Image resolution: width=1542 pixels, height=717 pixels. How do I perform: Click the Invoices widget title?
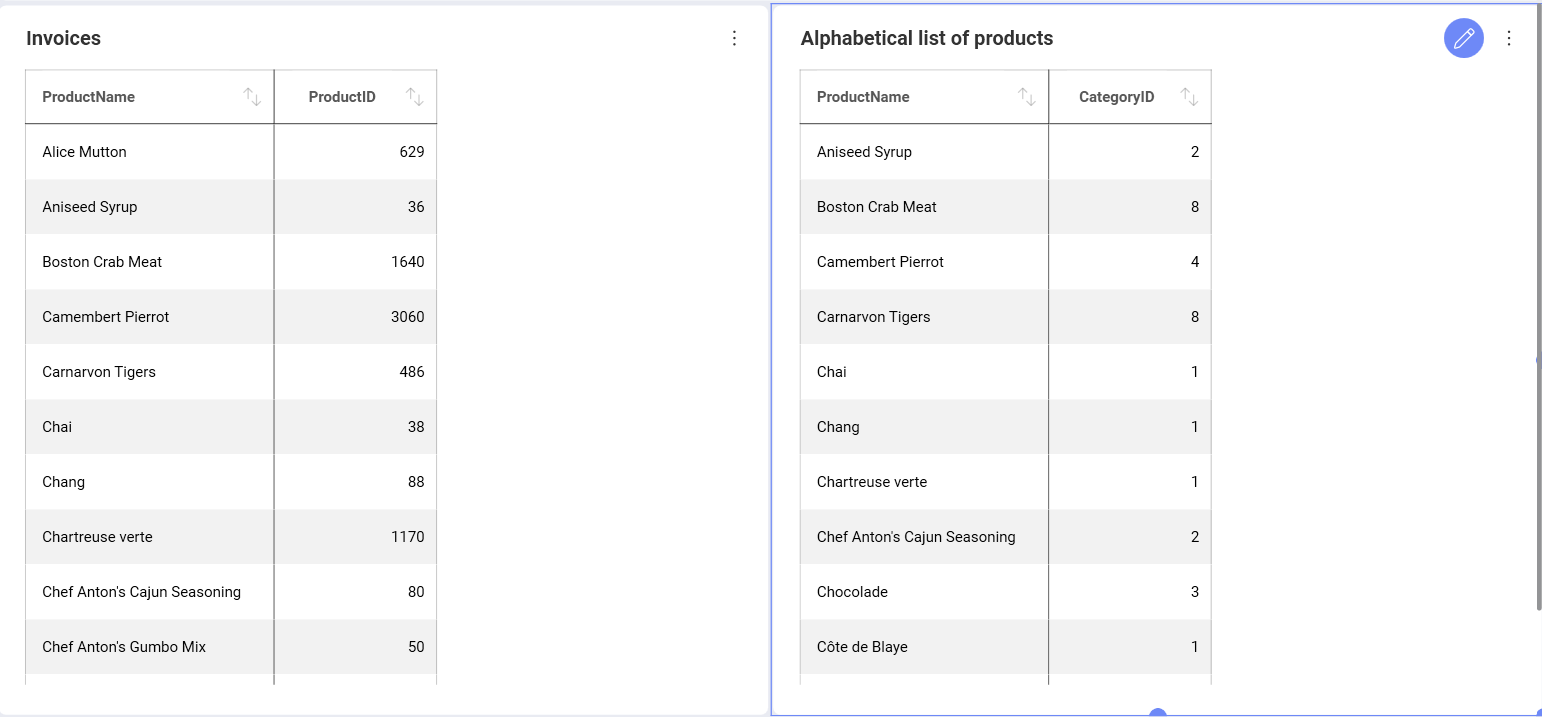(x=63, y=38)
